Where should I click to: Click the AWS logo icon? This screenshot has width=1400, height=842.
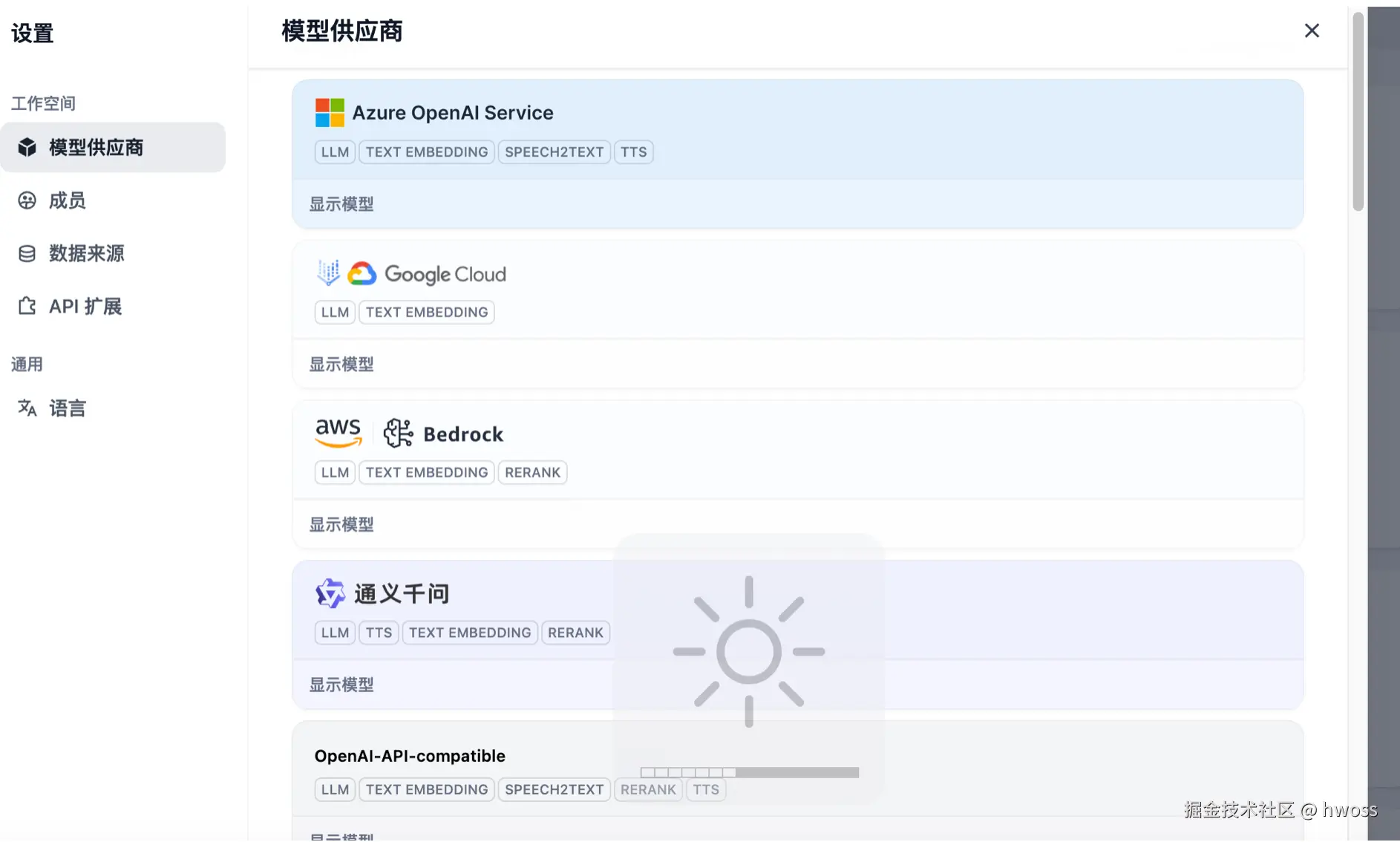point(338,433)
